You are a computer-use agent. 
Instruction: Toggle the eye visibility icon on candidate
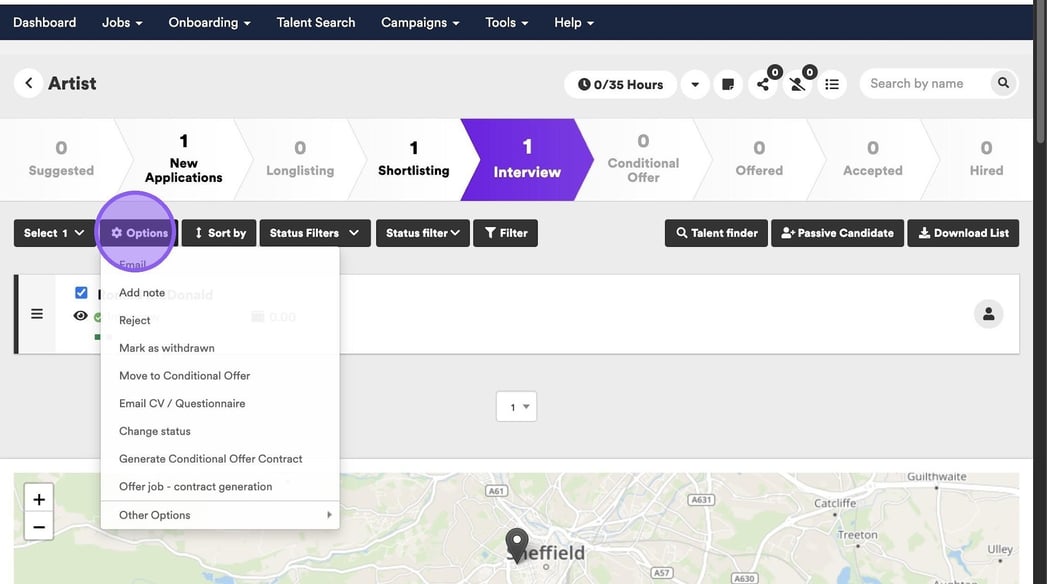81,316
